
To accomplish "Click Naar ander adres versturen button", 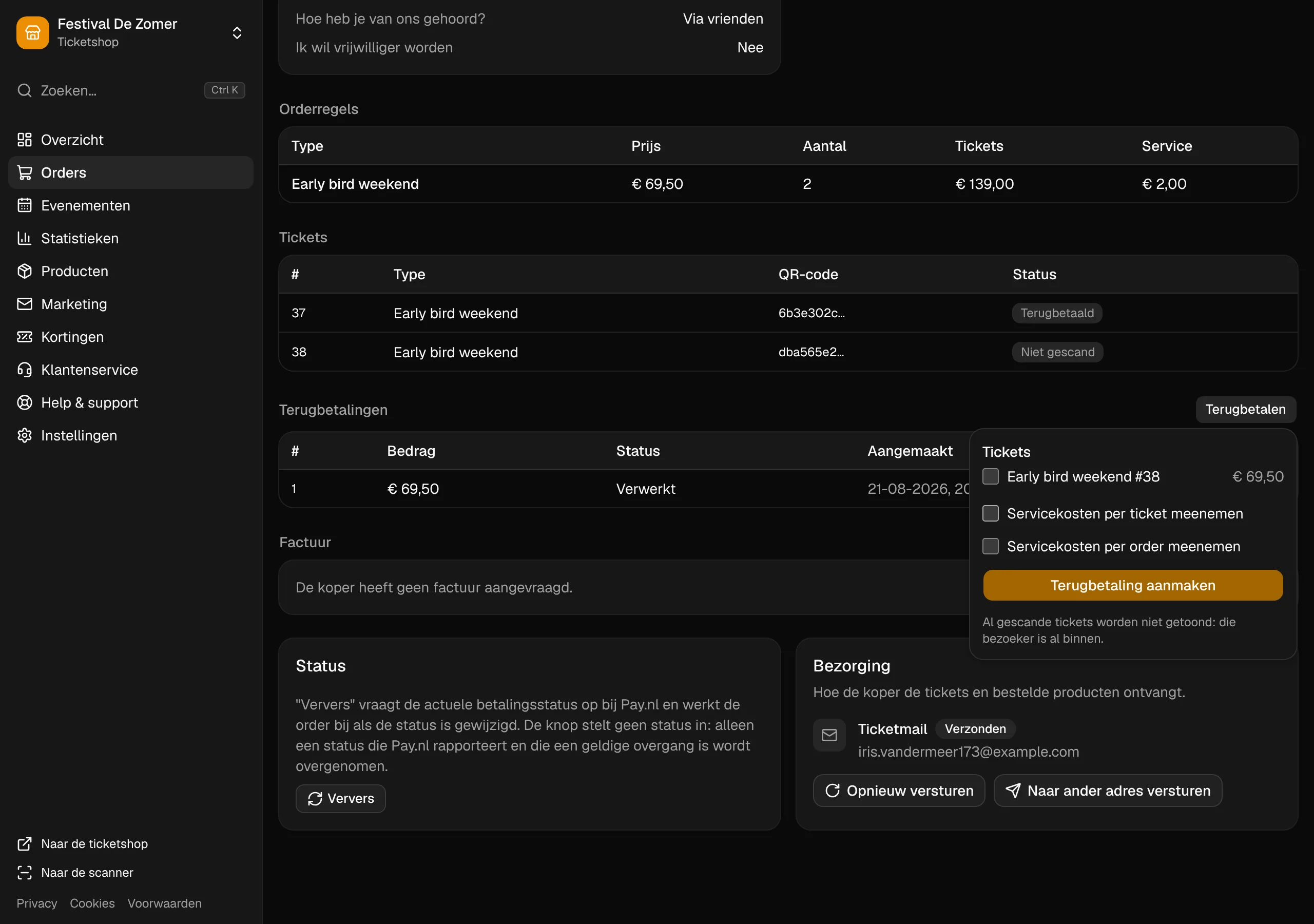I will [1107, 791].
